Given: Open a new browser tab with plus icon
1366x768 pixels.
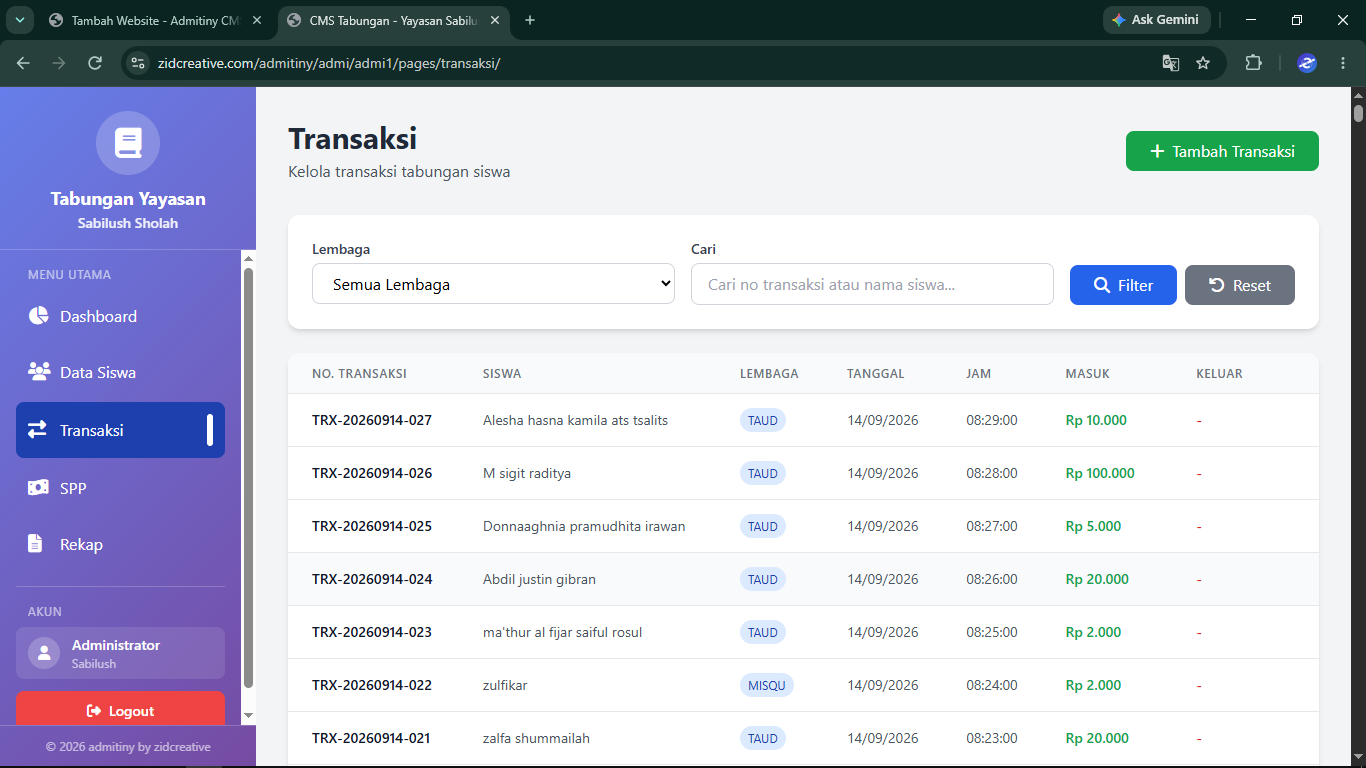Looking at the screenshot, I should point(530,20).
